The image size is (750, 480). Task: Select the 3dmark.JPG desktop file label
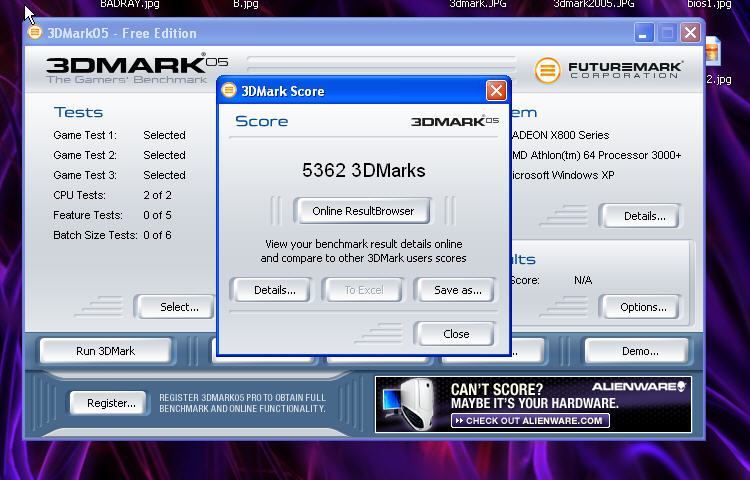478,4
